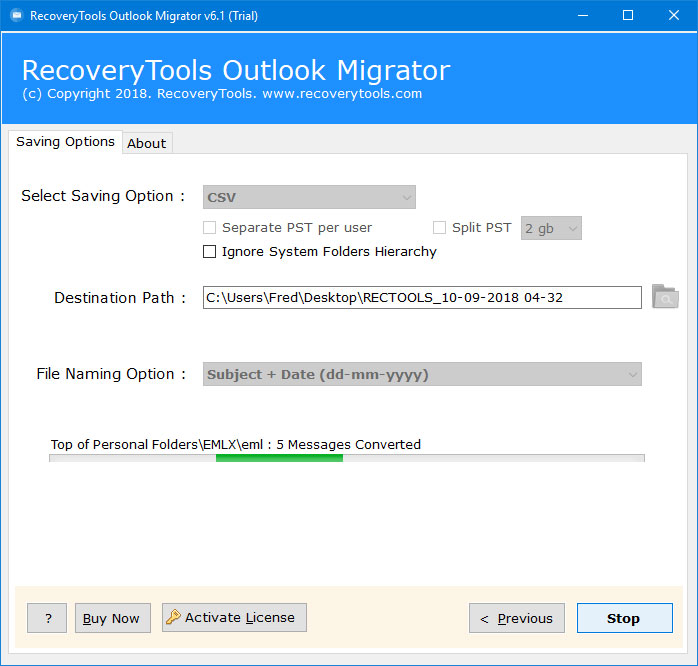The height and width of the screenshot is (666, 698).
Task: Click the key icon on Activate License
Action: tap(173, 617)
